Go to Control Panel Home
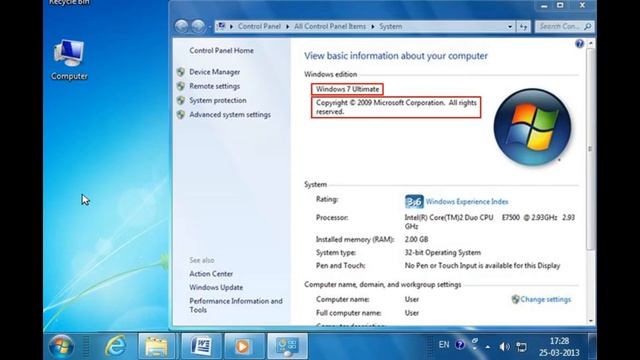The image size is (640, 360). (x=221, y=51)
